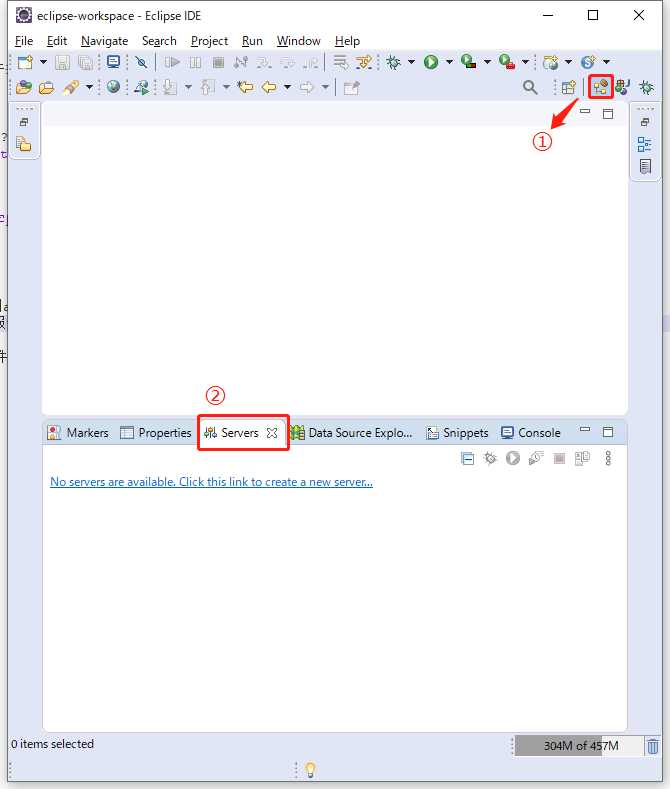The width and height of the screenshot is (670, 789).
Task: Open the Edit menu
Action: (57, 41)
